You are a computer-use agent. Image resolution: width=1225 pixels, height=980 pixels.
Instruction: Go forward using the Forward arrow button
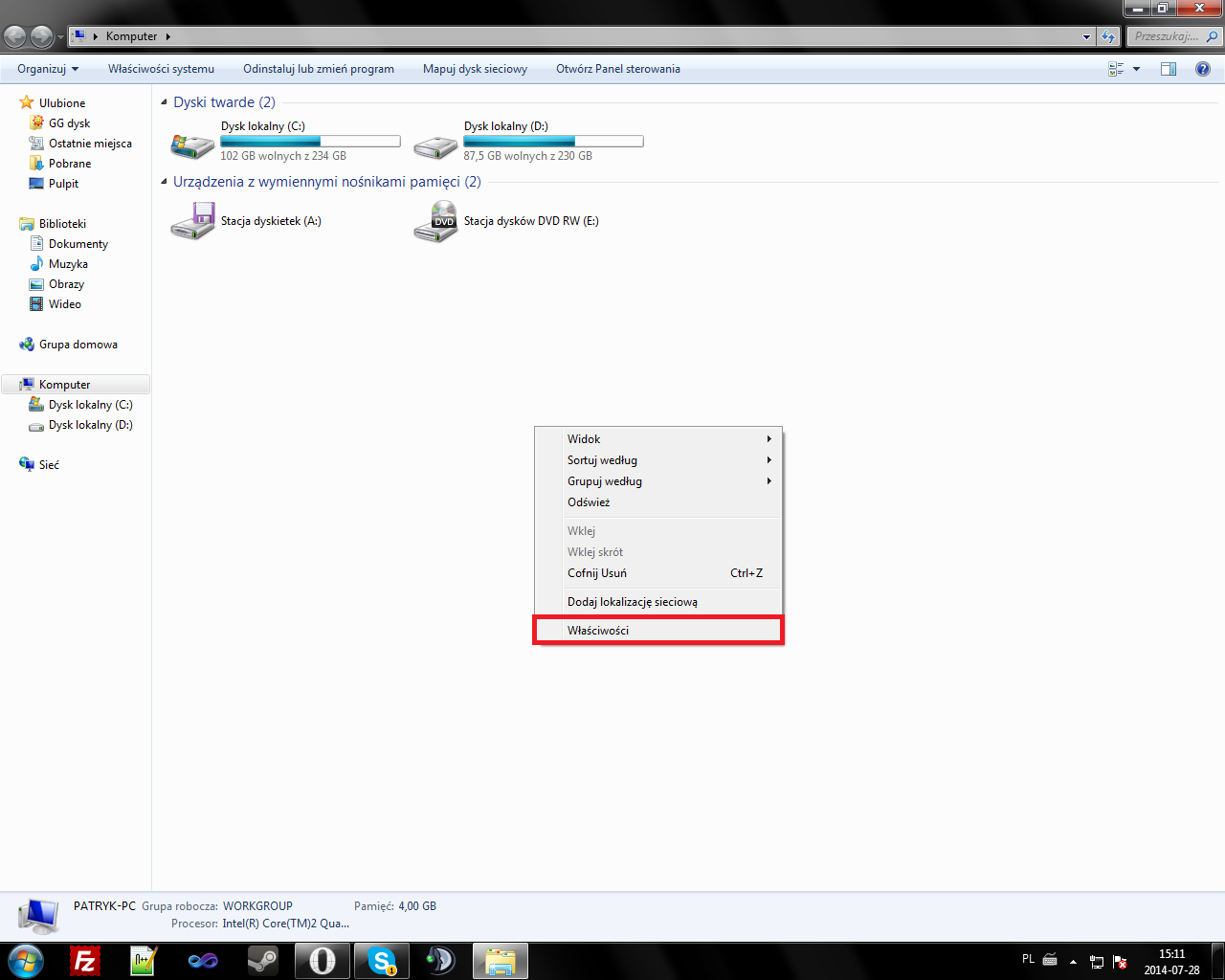(41, 36)
